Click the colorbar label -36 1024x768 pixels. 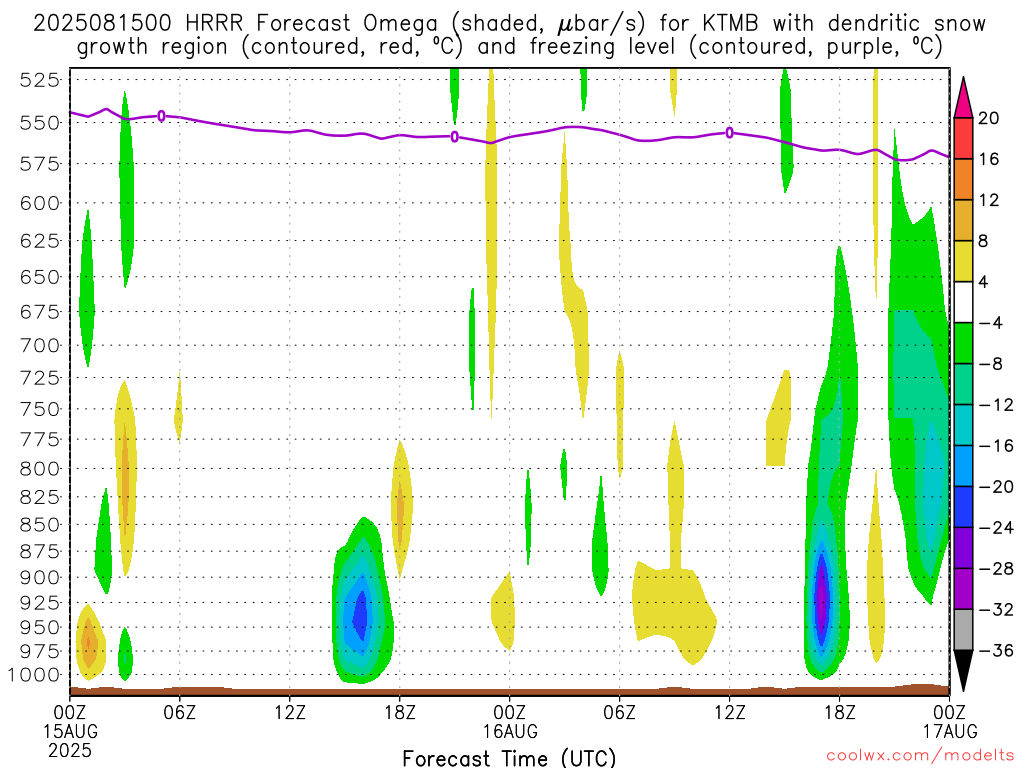[996, 650]
